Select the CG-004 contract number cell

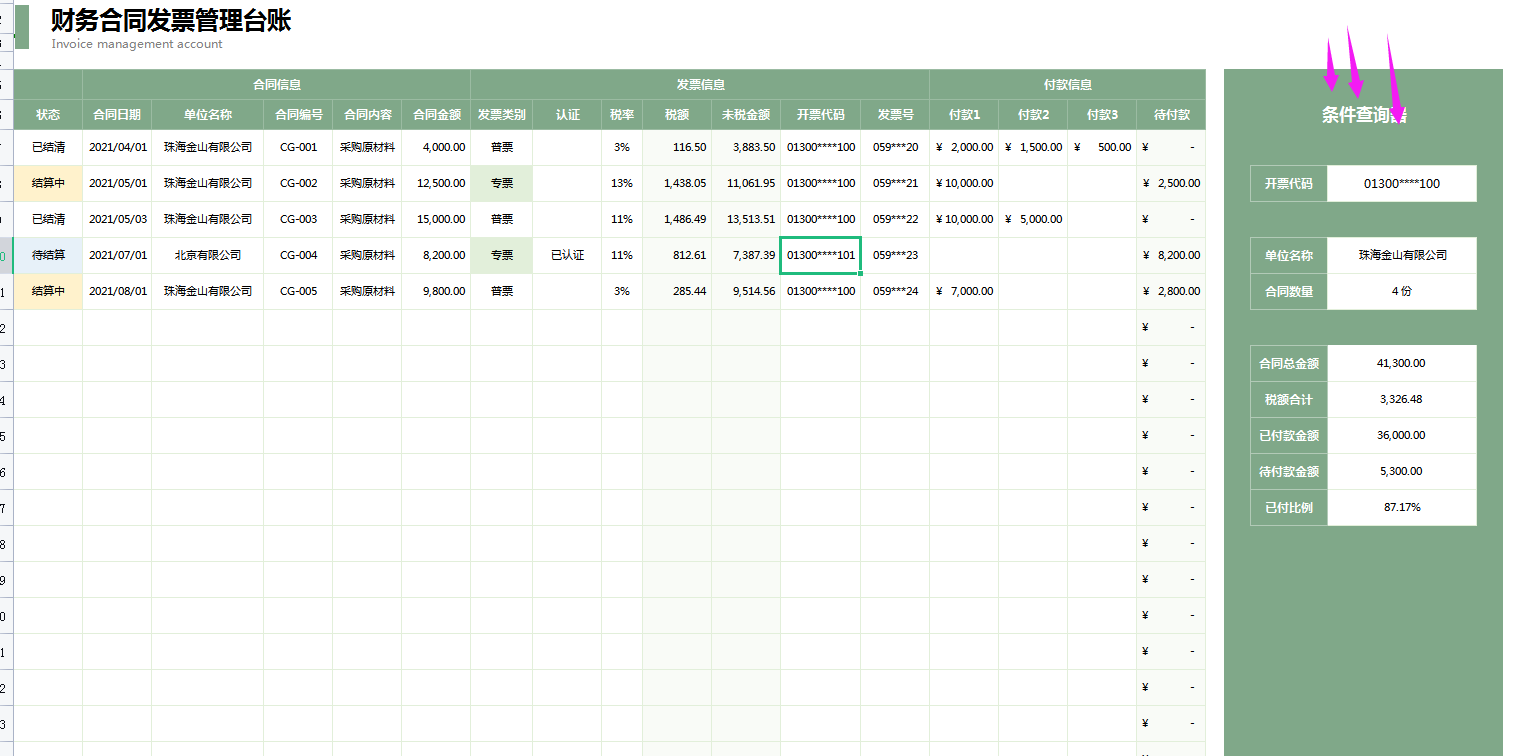[x=298, y=255]
